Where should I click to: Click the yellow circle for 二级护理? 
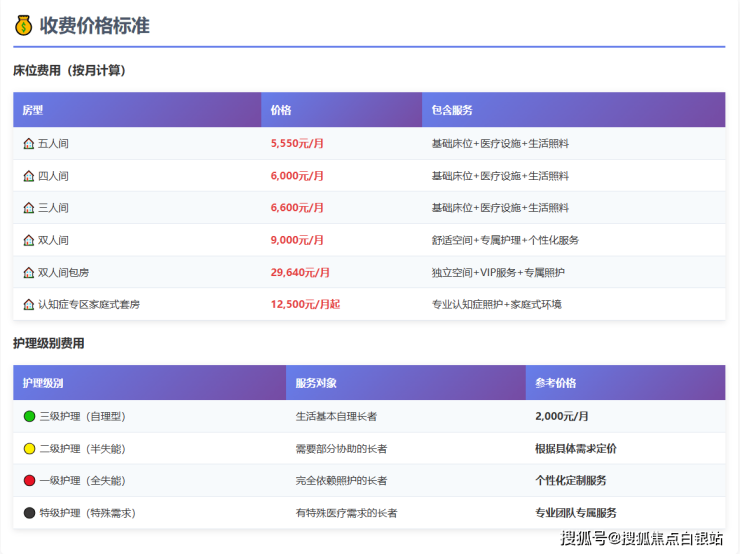click(x=29, y=448)
